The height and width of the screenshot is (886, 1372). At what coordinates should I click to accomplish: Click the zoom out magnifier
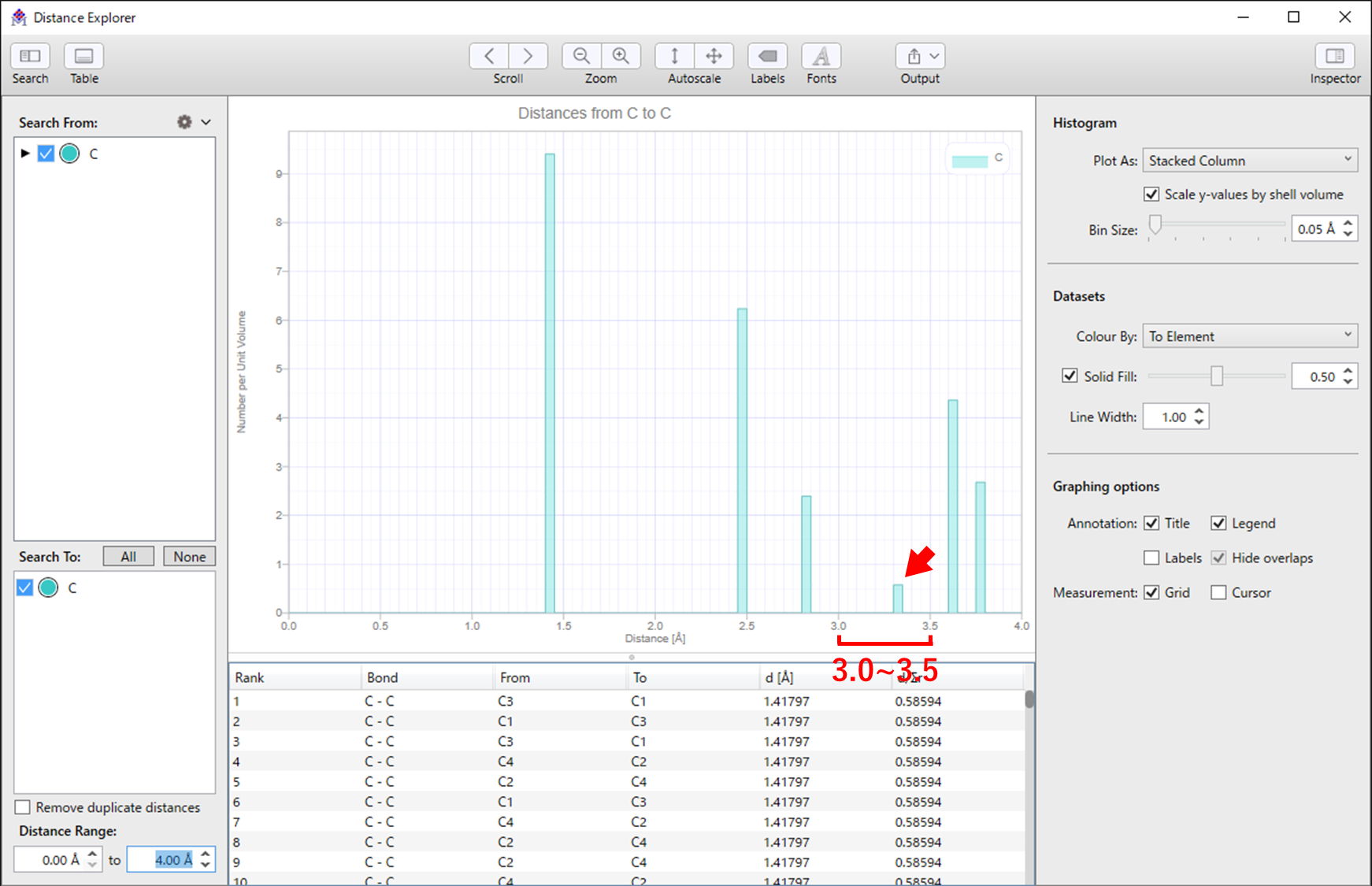pyautogui.click(x=581, y=57)
